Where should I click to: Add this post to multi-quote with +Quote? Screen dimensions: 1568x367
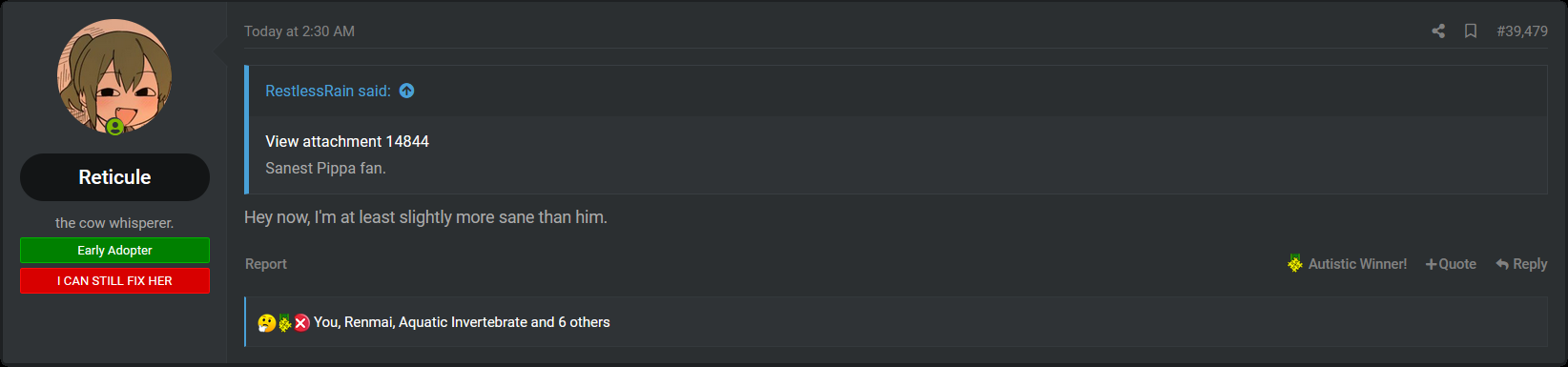(x=1451, y=264)
